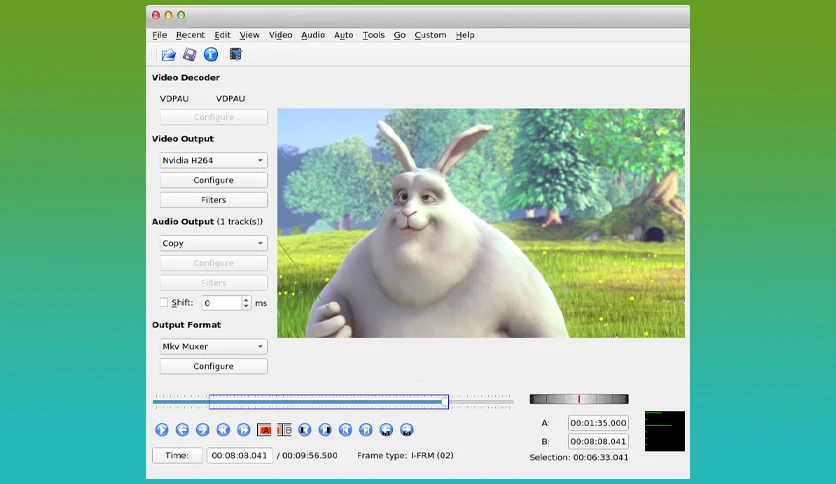The height and width of the screenshot is (484, 836).
Task: Open the Nvidia H264 video output dropdown
Action: tap(213, 160)
